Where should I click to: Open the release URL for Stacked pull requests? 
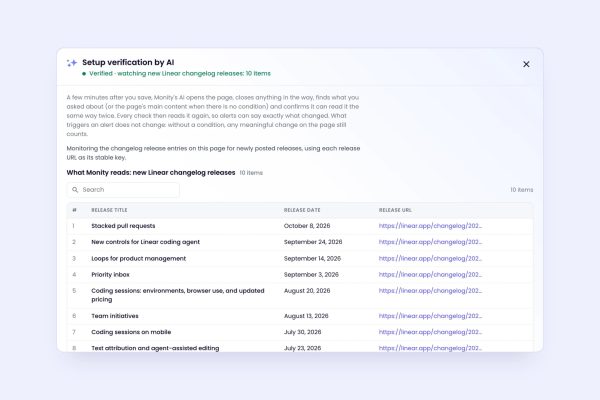tap(430, 226)
